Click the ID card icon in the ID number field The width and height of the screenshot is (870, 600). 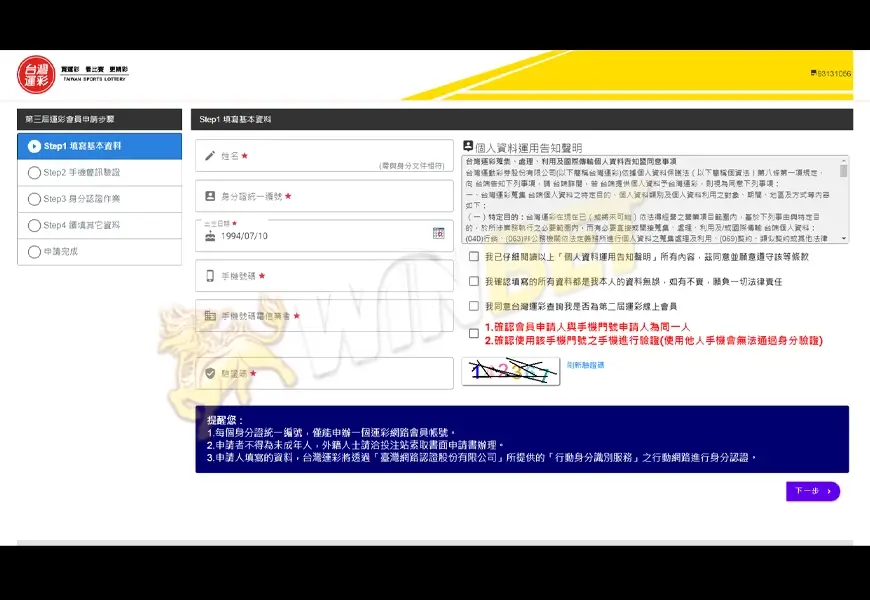(210, 196)
